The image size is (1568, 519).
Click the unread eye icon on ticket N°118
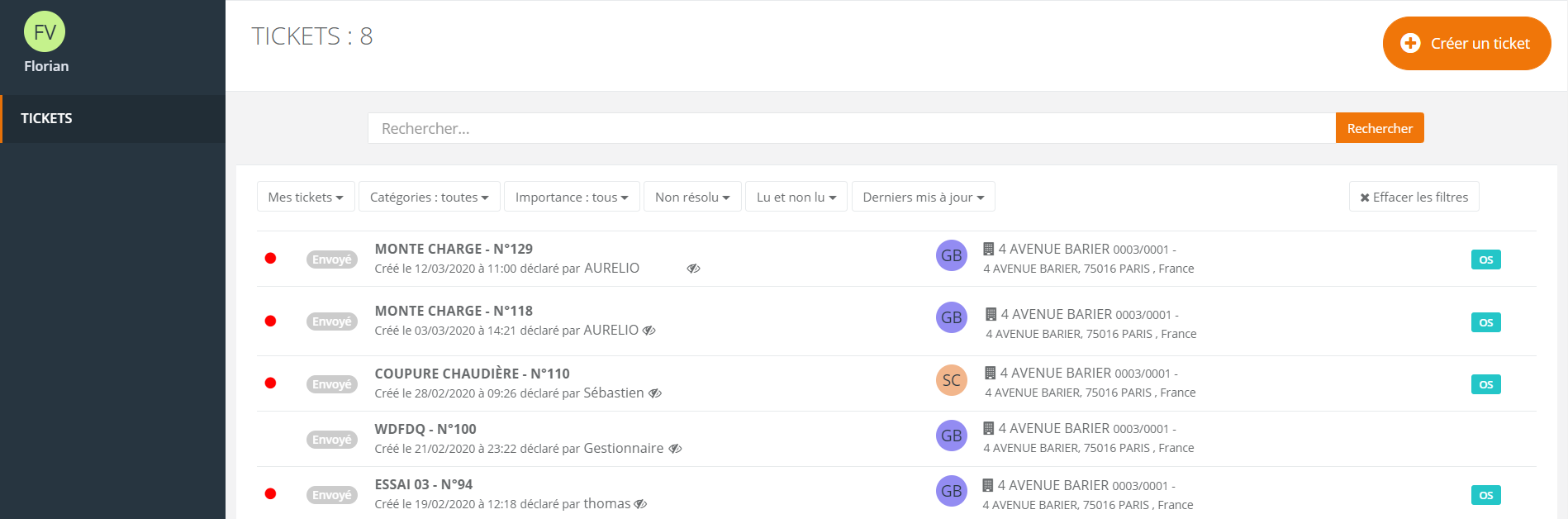click(649, 331)
